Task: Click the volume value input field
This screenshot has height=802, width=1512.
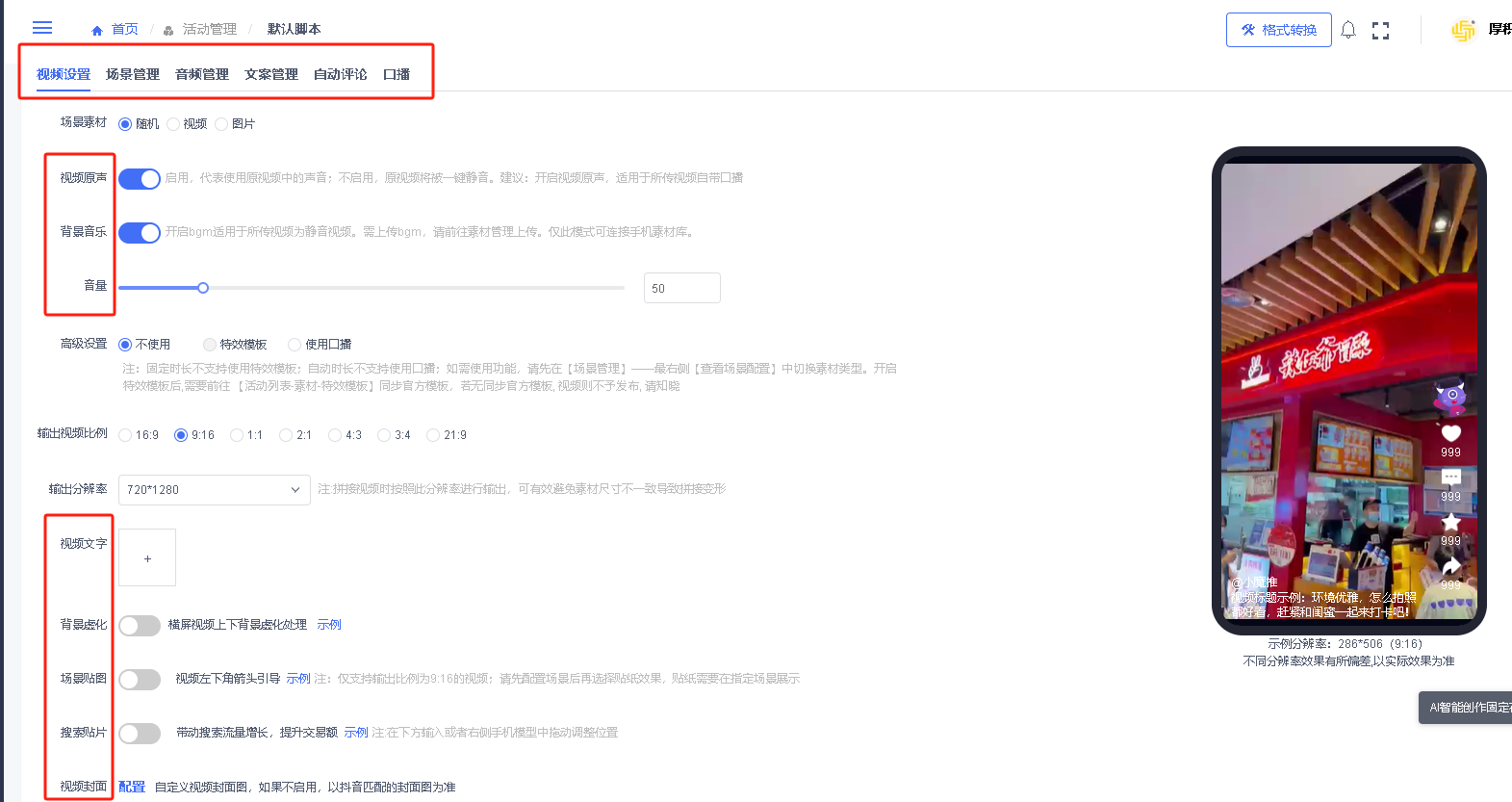Action: pyautogui.click(x=681, y=288)
